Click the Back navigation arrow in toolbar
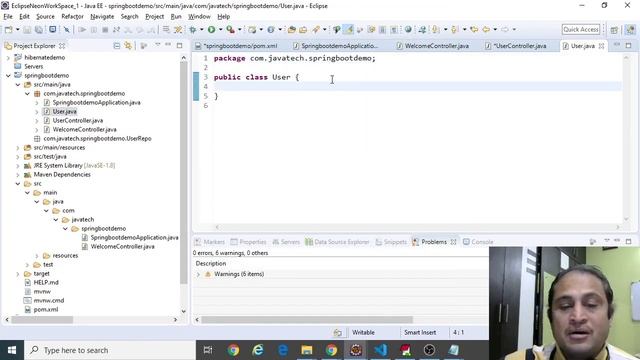The height and width of the screenshot is (360, 640). coord(486,29)
